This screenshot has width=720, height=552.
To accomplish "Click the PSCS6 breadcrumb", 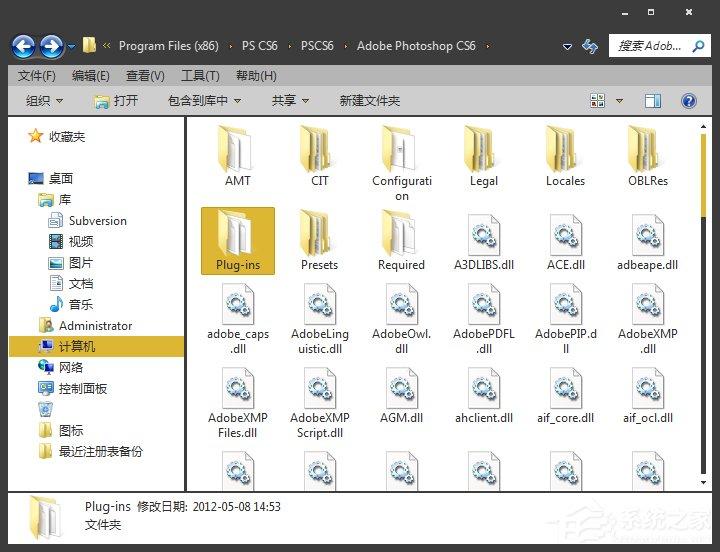I will [317, 46].
